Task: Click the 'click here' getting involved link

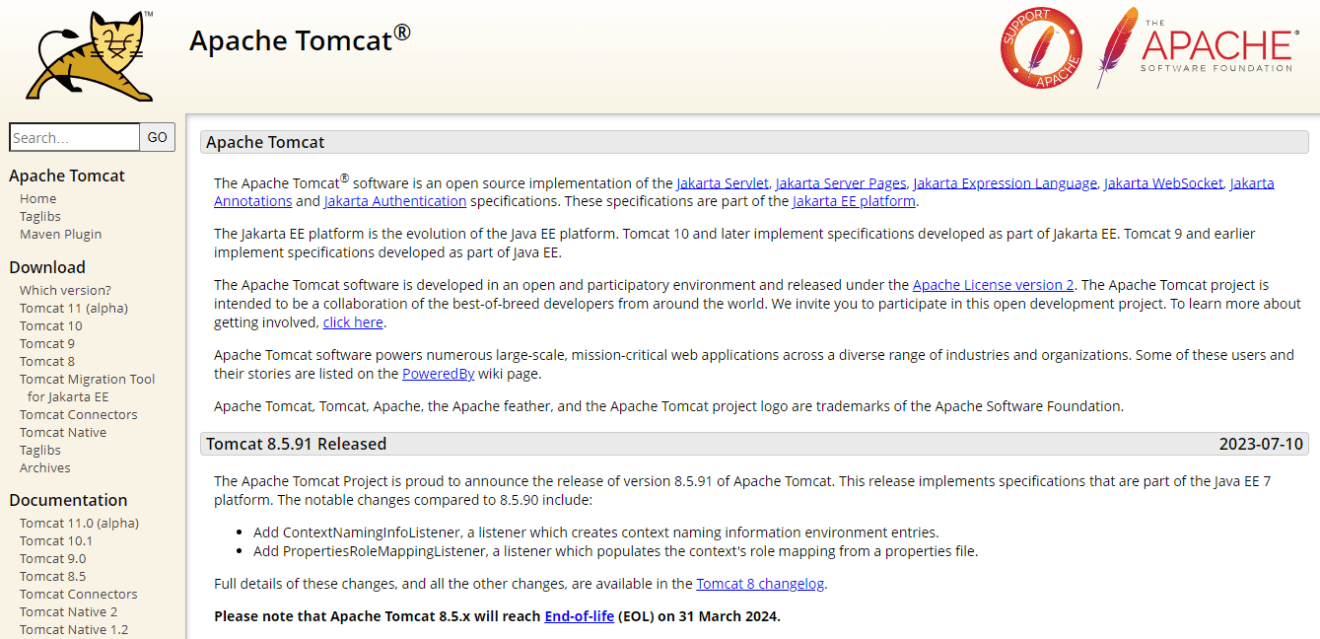Action: pos(353,322)
